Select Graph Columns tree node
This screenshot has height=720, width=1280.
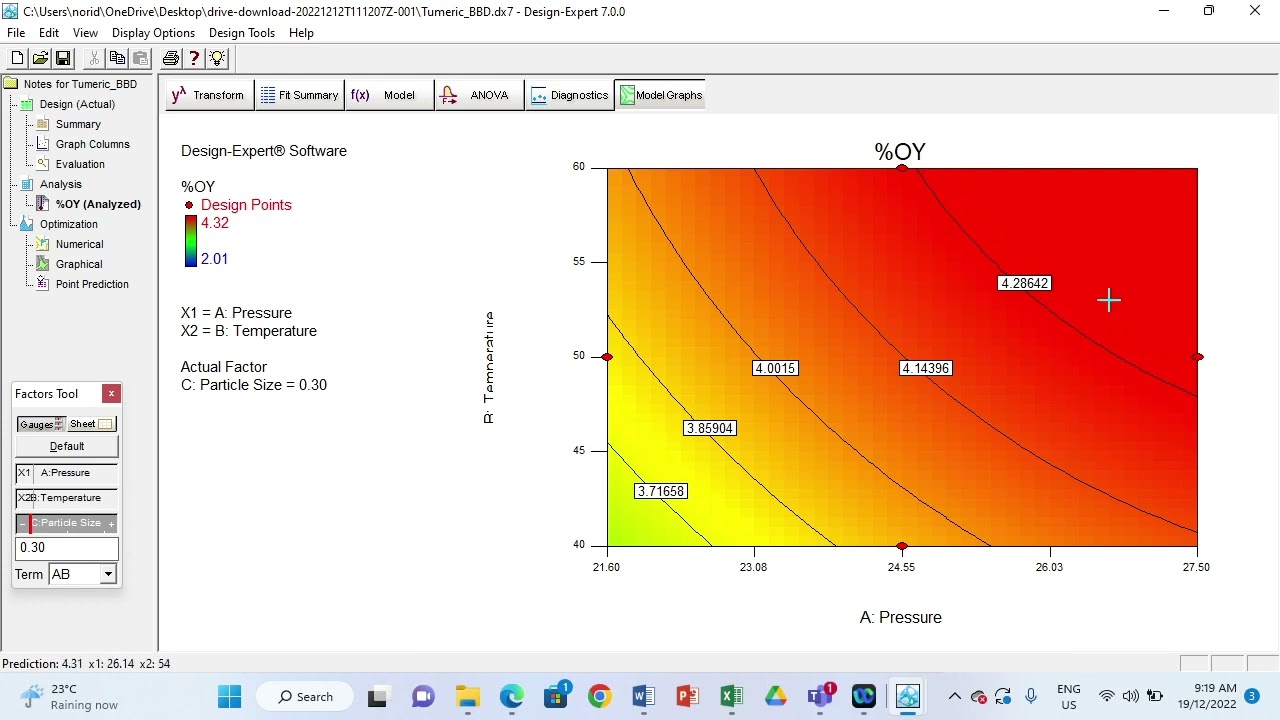(92, 144)
